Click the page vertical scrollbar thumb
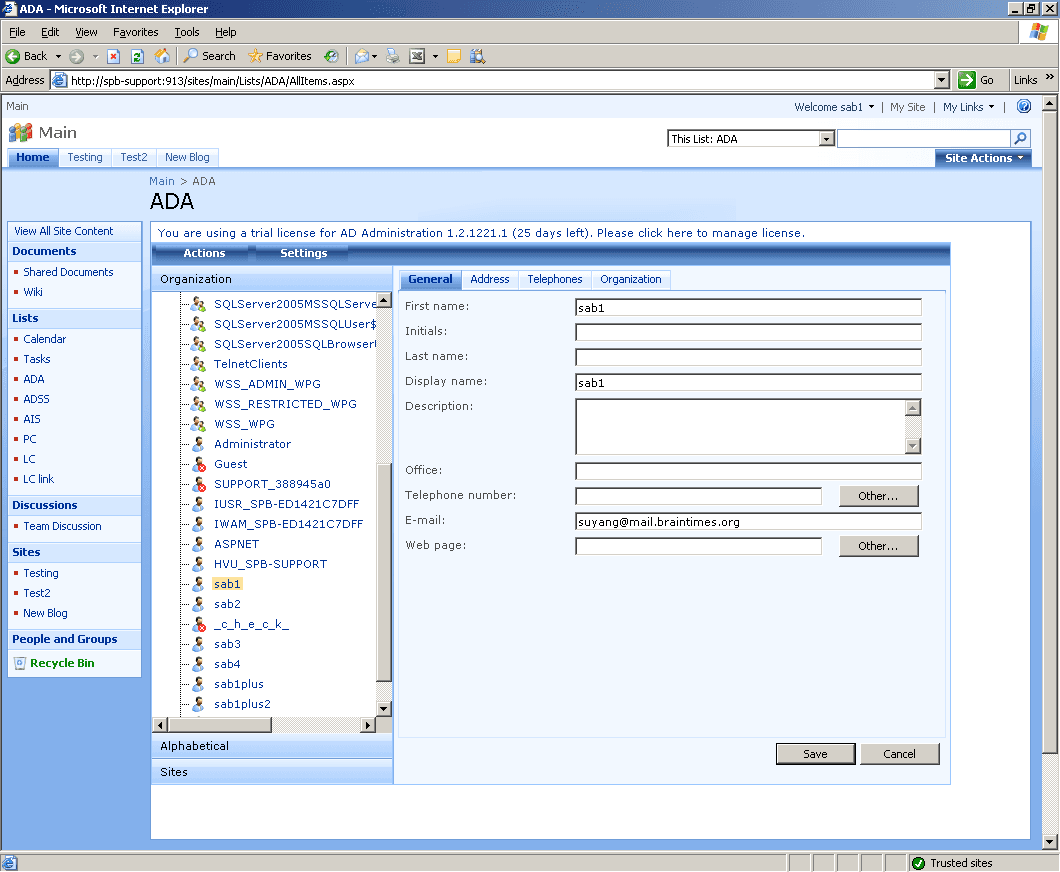 [1049, 431]
